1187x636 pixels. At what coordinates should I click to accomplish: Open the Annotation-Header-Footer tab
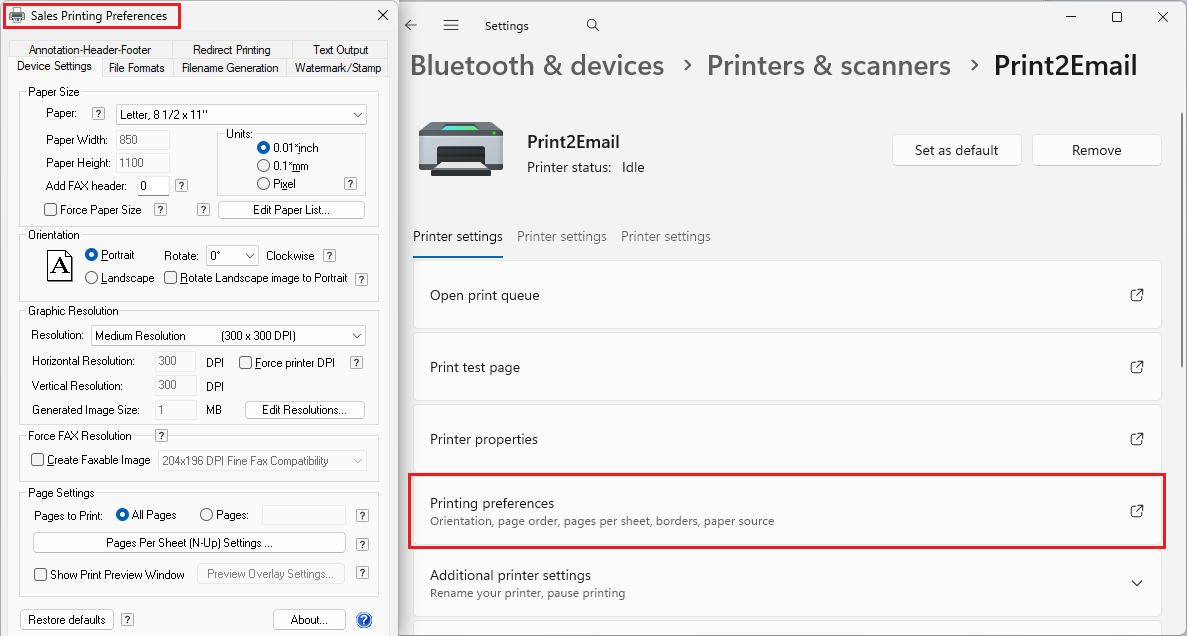pos(91,50)
